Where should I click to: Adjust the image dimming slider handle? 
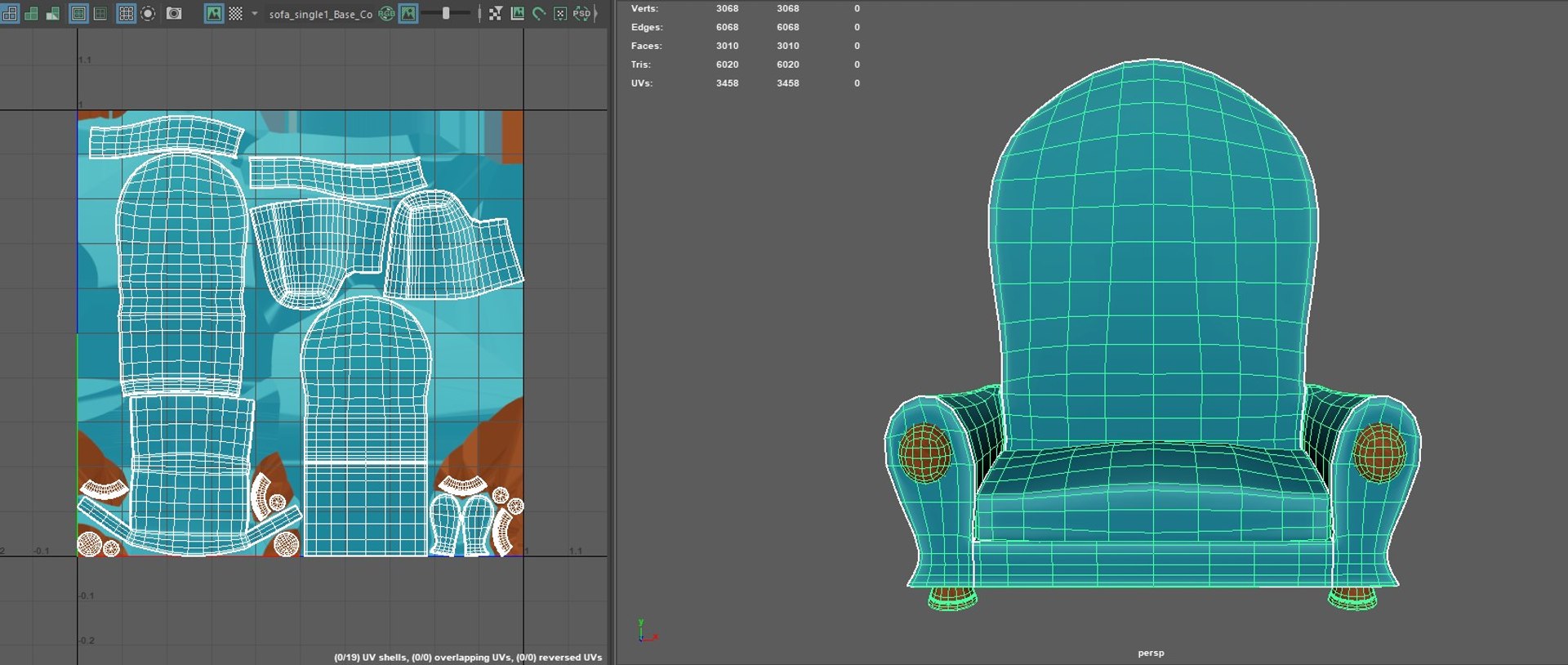point(446,14)
